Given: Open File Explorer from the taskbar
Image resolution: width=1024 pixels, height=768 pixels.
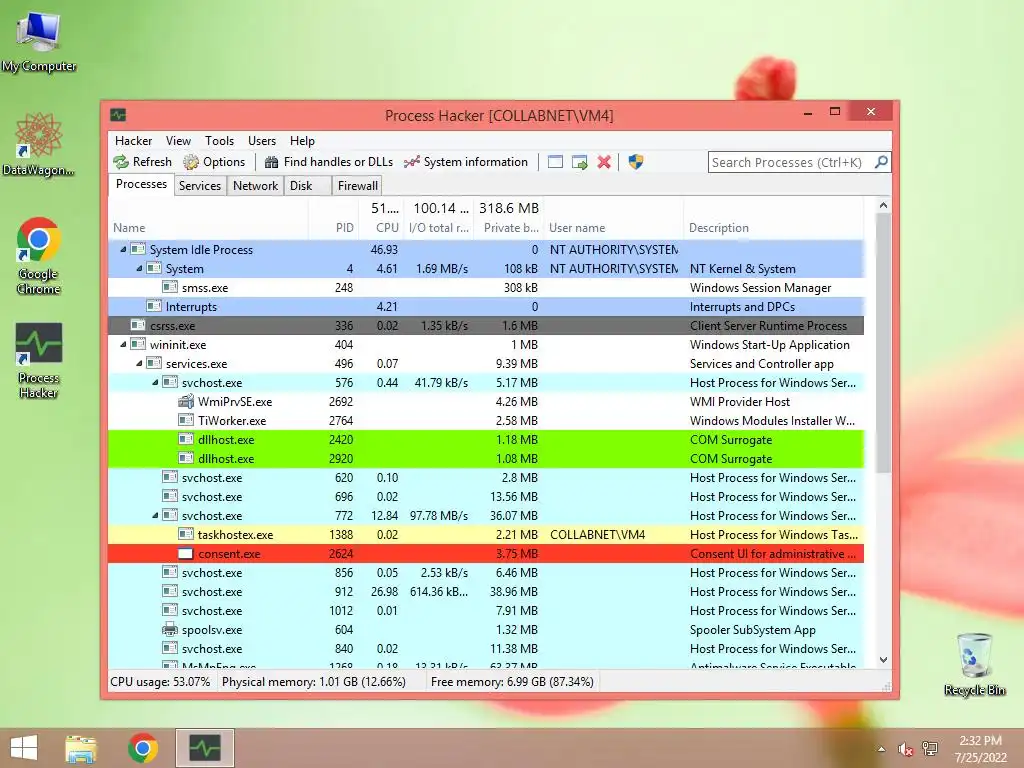Looking at the screenshot, I should pos(81,748).
